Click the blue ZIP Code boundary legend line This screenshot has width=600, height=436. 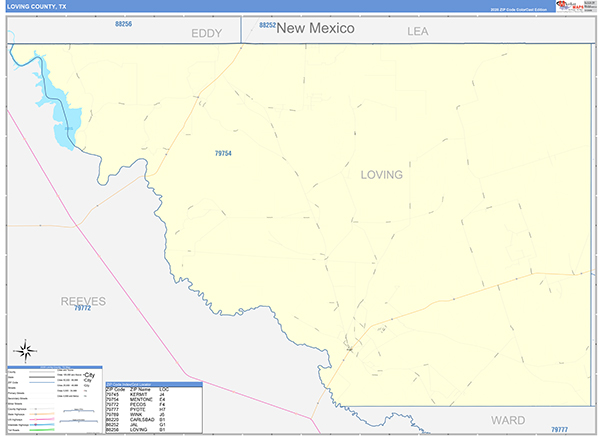coord(42,382)
